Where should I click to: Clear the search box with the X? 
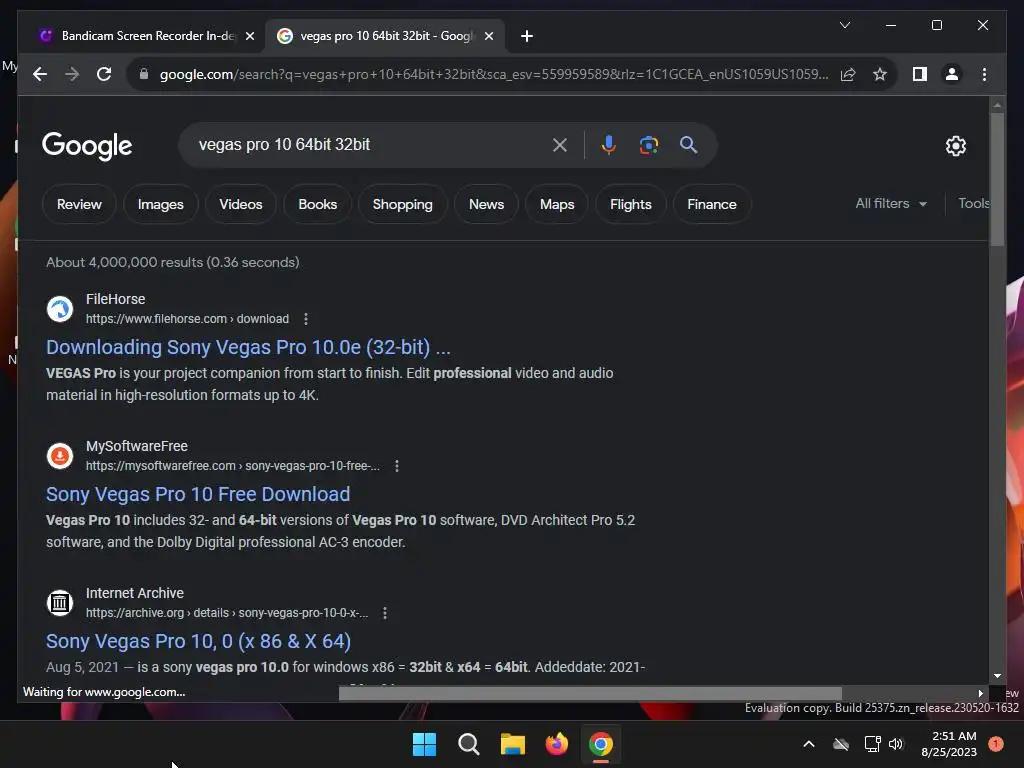[560, 145]
